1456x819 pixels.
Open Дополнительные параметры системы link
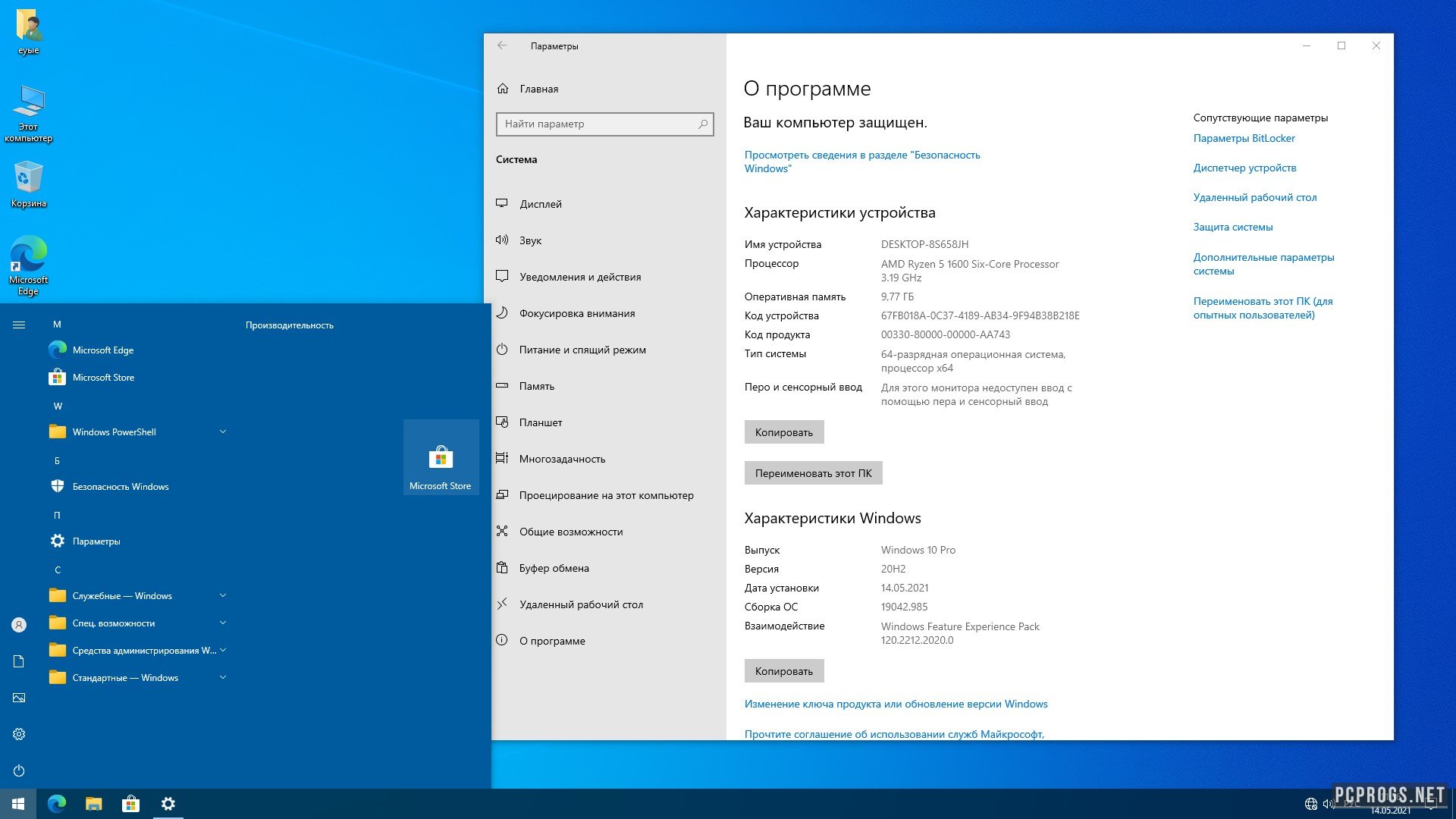[1263, 264]
